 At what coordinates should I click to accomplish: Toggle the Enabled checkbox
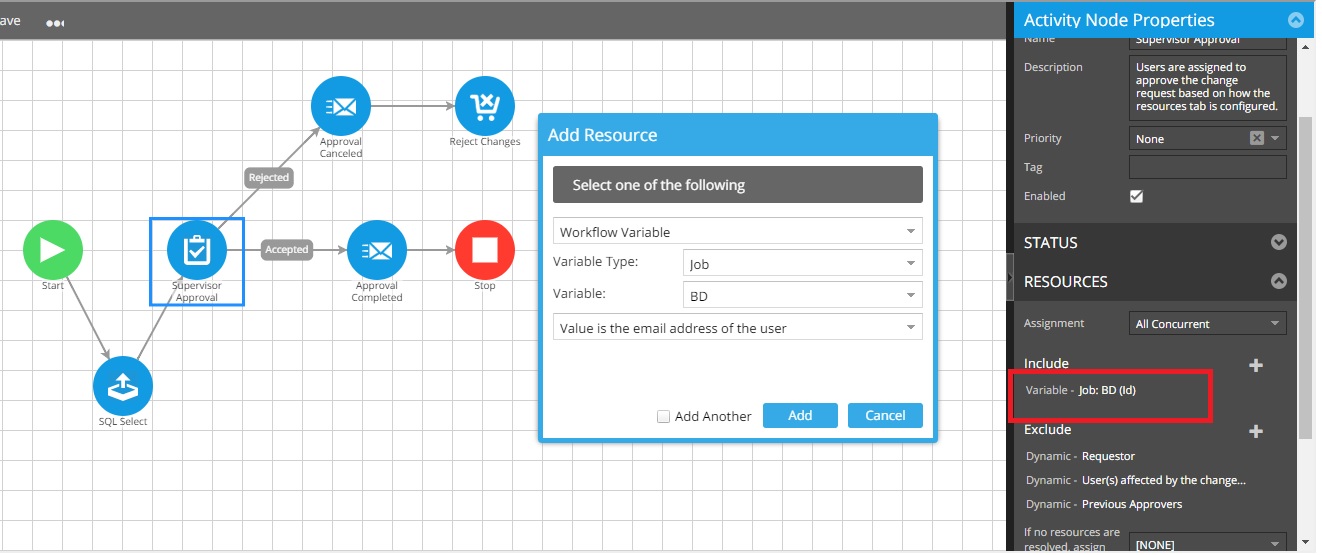[x=1136, y=196]
